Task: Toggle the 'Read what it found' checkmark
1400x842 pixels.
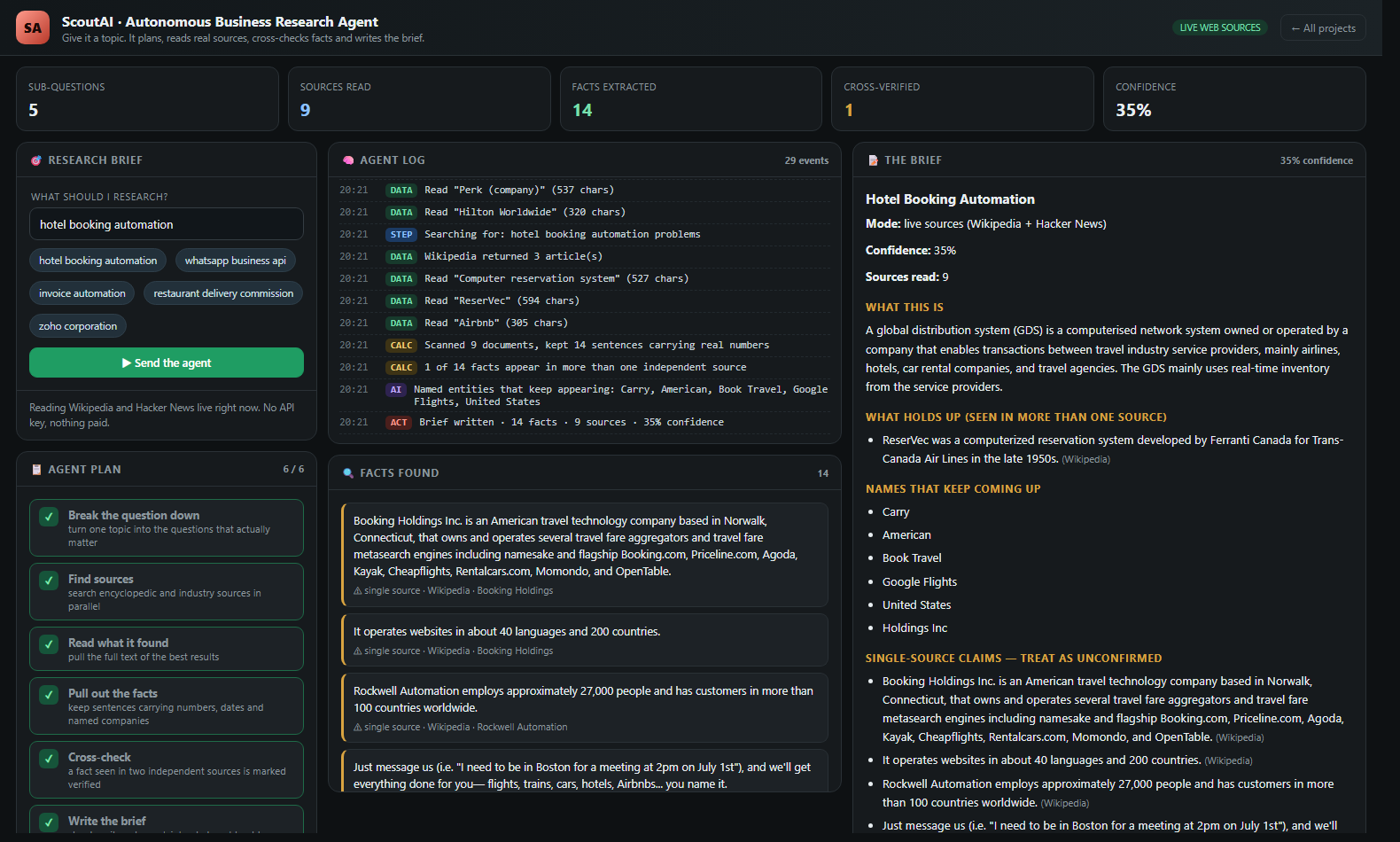Action: pyautogui.click(x=50, y=643)
